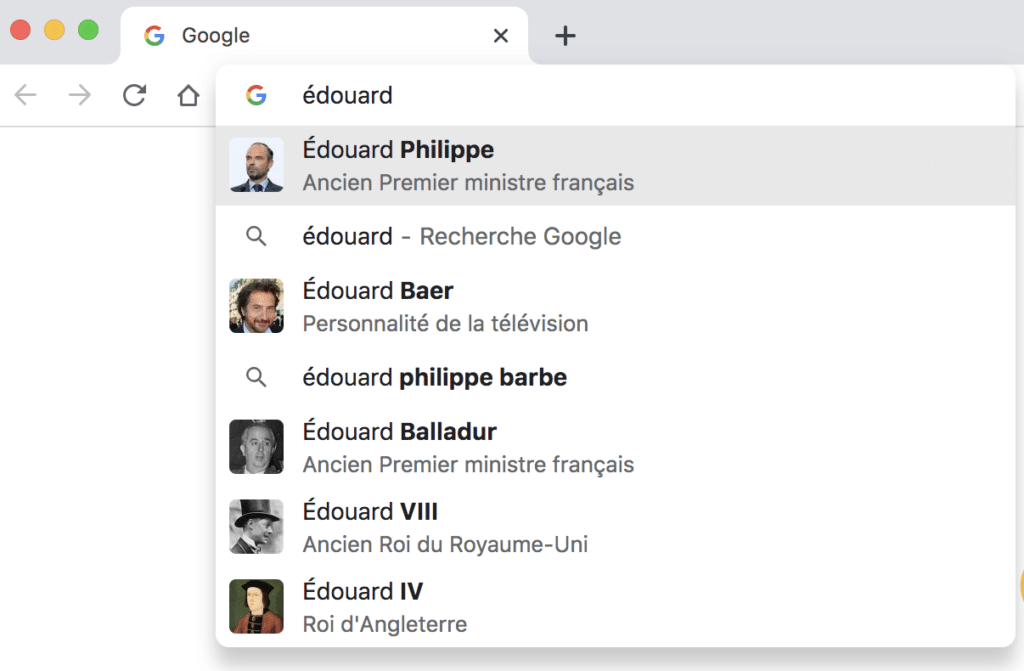Screen dimensions: 1024x671
Task: Click Édouard Baer's portrait thumbnail
Action: point(256,306)
